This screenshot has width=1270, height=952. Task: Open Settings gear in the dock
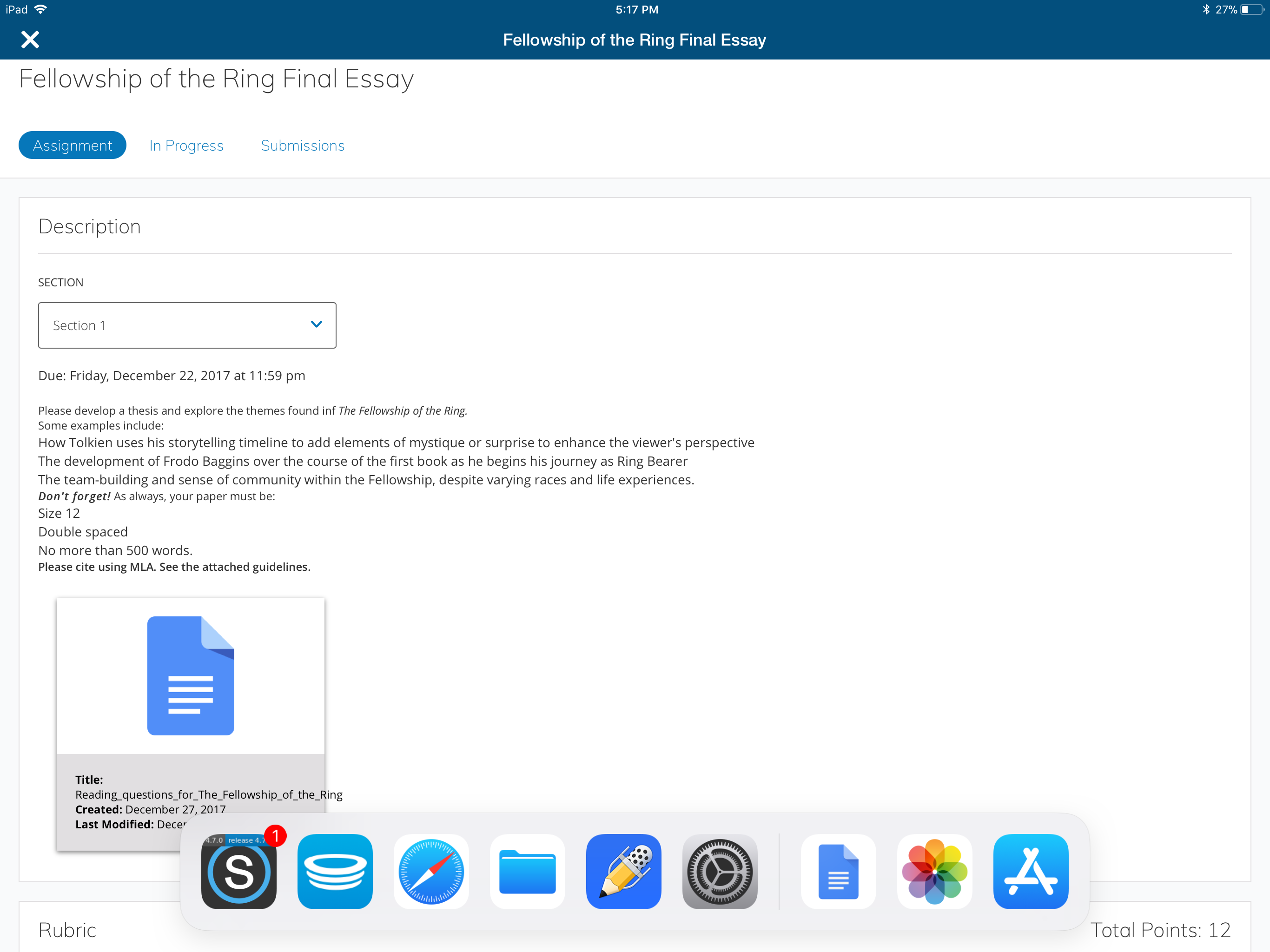[720, 871]
